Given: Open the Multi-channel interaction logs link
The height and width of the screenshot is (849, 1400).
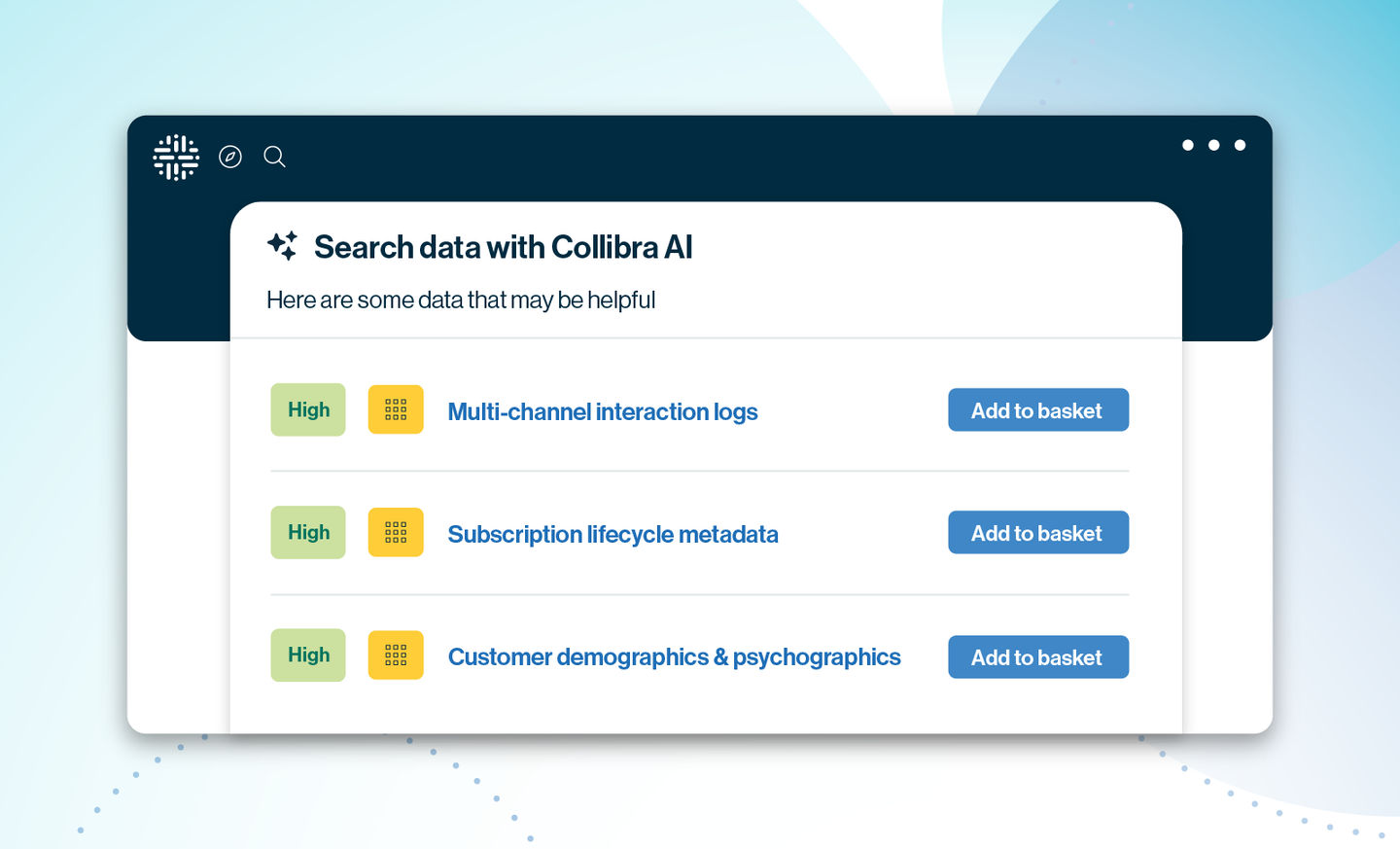Looking at the screenshot, I should coord(602,411).
